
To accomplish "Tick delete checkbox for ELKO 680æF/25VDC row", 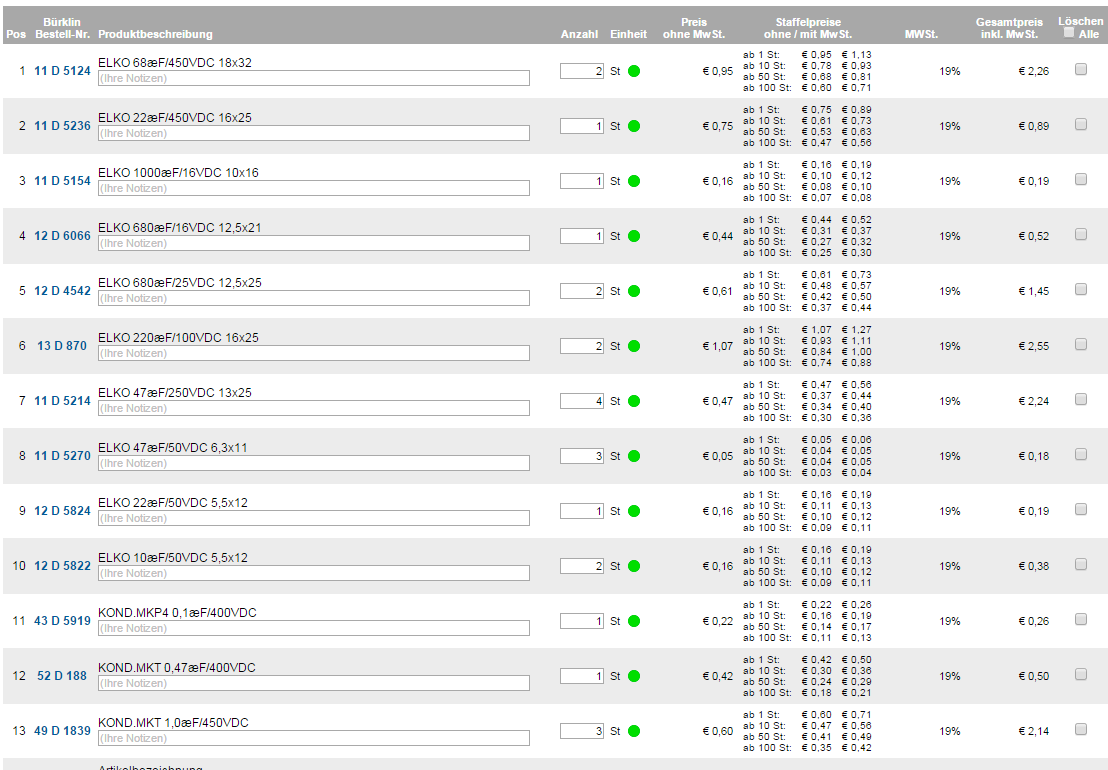I will (x=1080, y=290).
